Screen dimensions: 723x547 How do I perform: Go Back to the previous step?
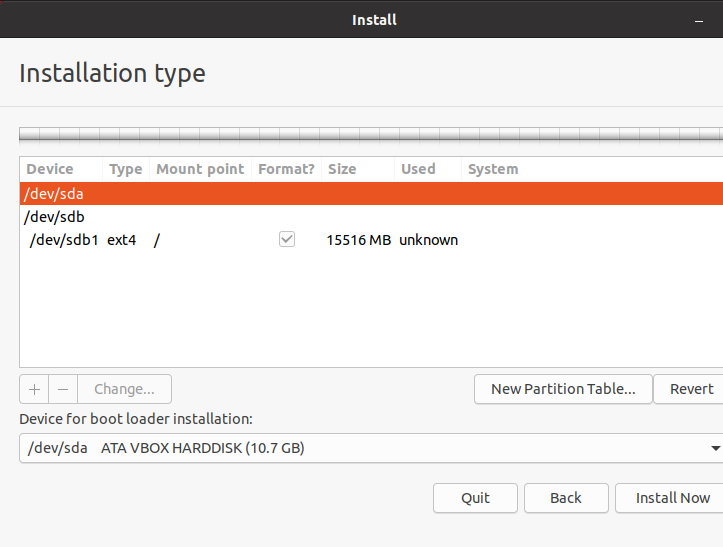565,498
